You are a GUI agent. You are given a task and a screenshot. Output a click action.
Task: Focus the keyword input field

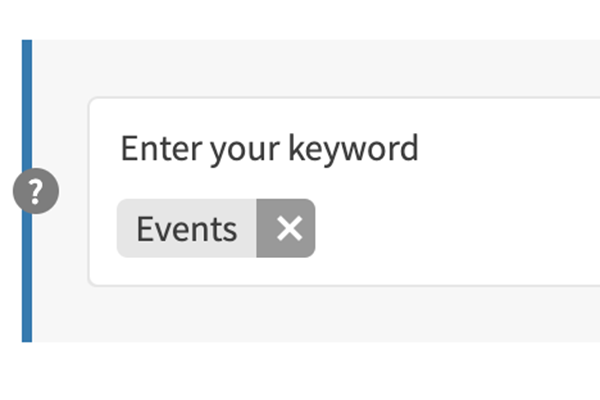coord(450,229)
